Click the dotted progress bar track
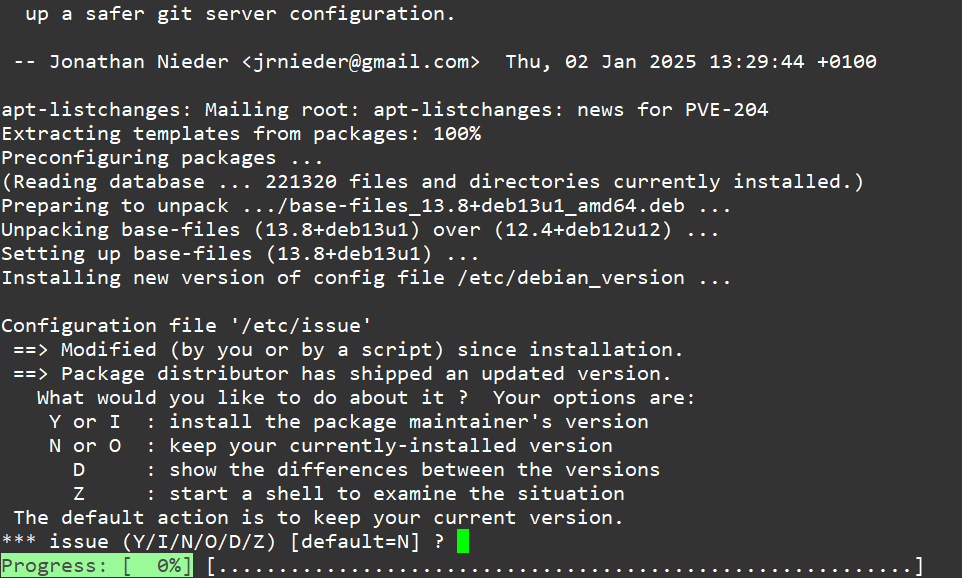This screenshot has height=578, width=962. [x=564, y=565]
